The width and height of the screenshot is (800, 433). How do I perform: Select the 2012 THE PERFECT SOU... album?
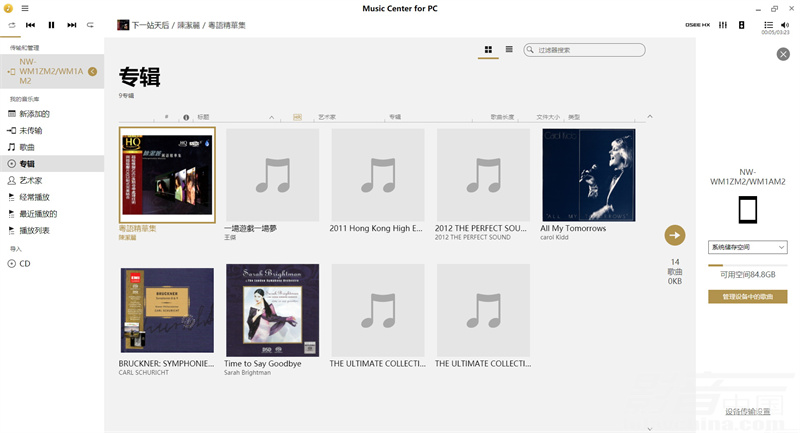coord(483,175)
